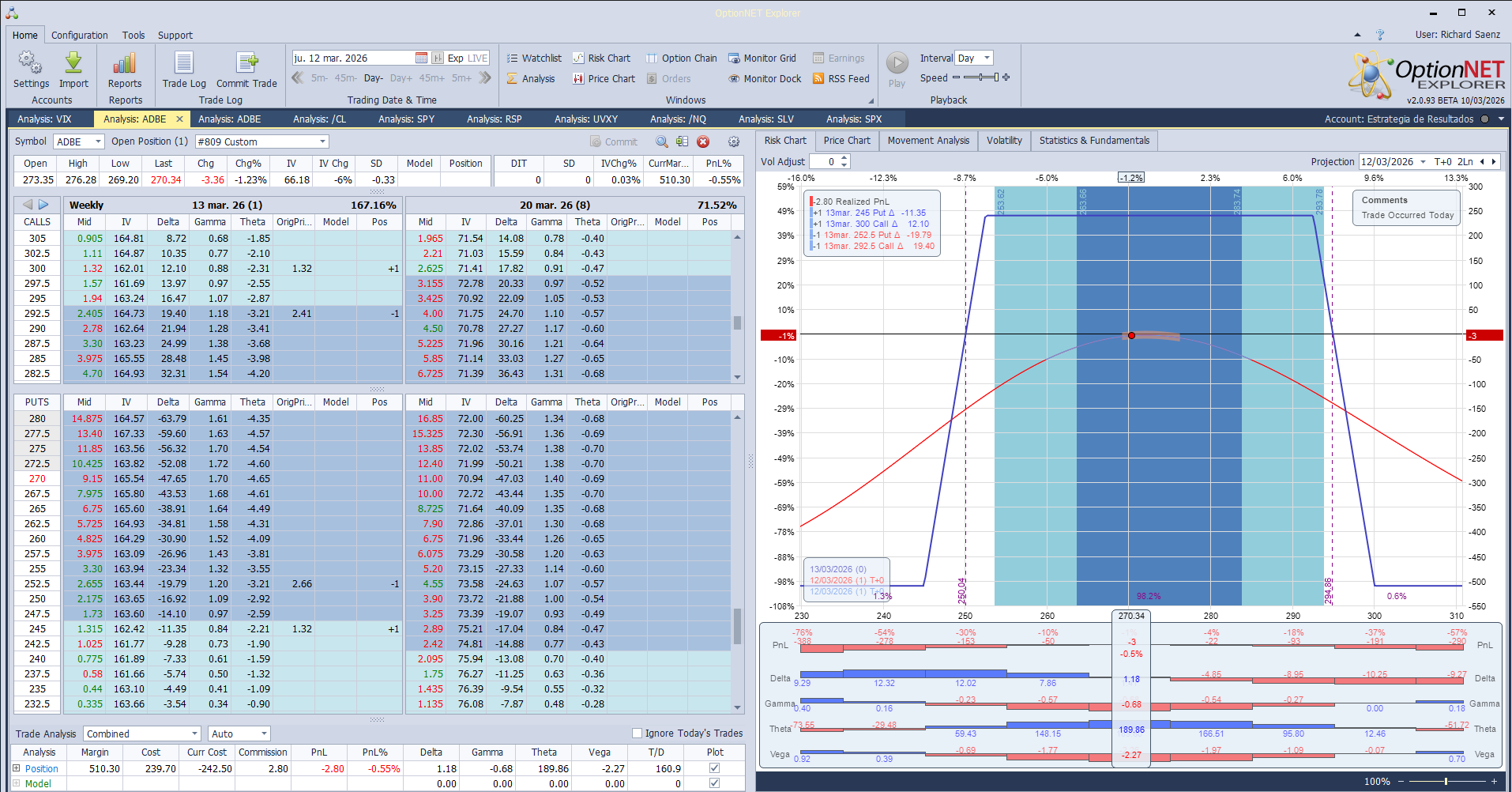This screenshot has width=1512, height=792.
Task: Open the Trade Analysis Combined dropdown
Action: 194,734
